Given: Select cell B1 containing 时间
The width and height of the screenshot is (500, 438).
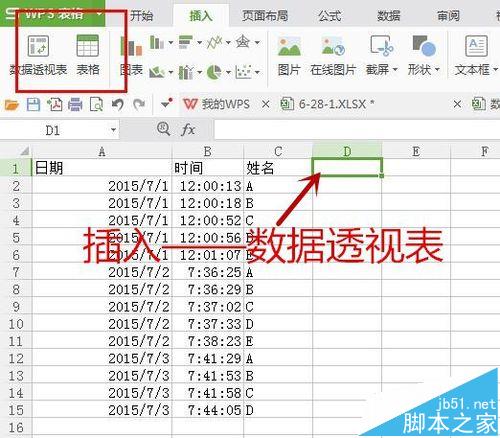Looking at the screenshot, I should coord(208,168).
